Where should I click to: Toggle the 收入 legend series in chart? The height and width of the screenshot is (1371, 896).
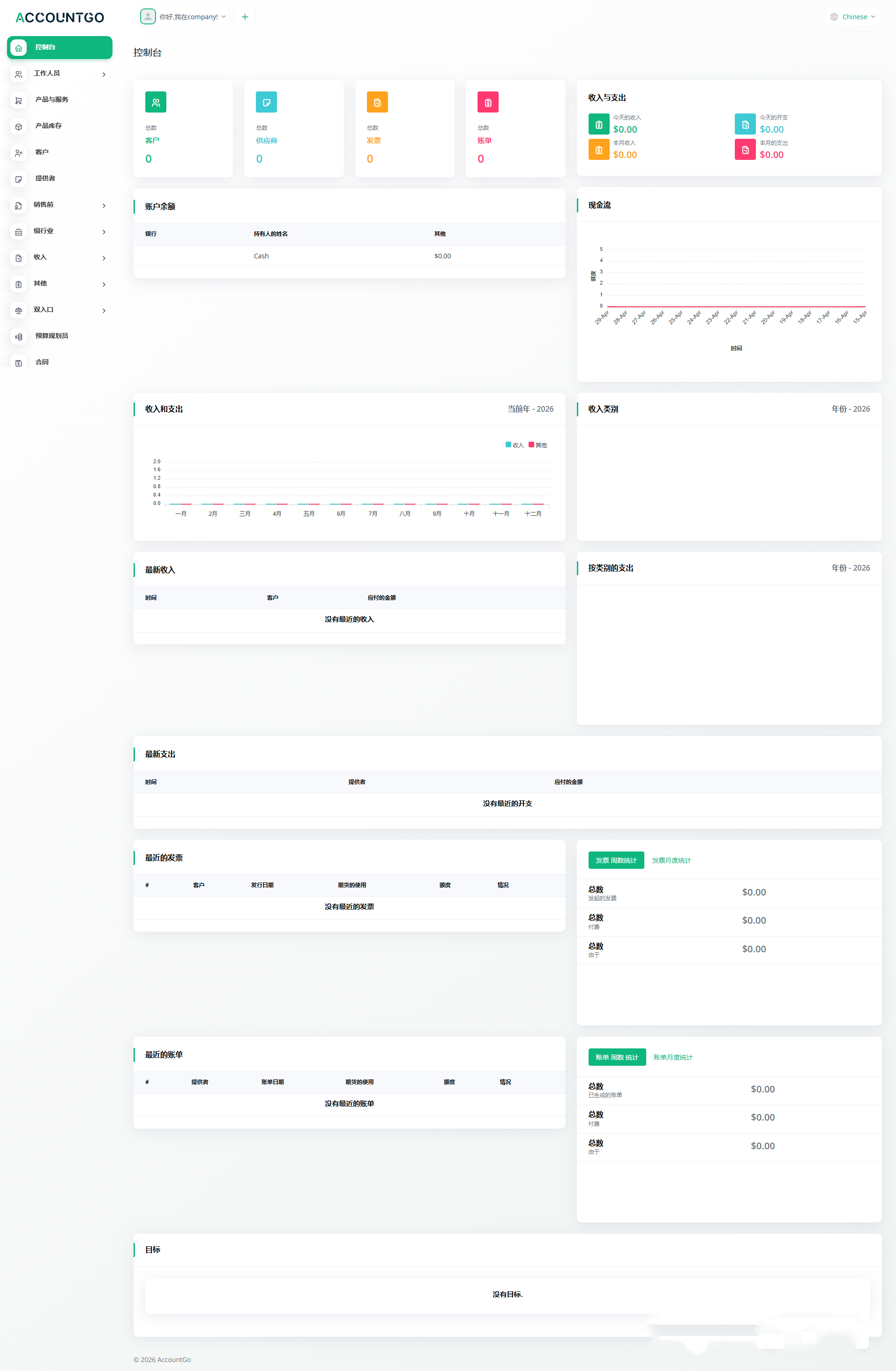(514, 444)
